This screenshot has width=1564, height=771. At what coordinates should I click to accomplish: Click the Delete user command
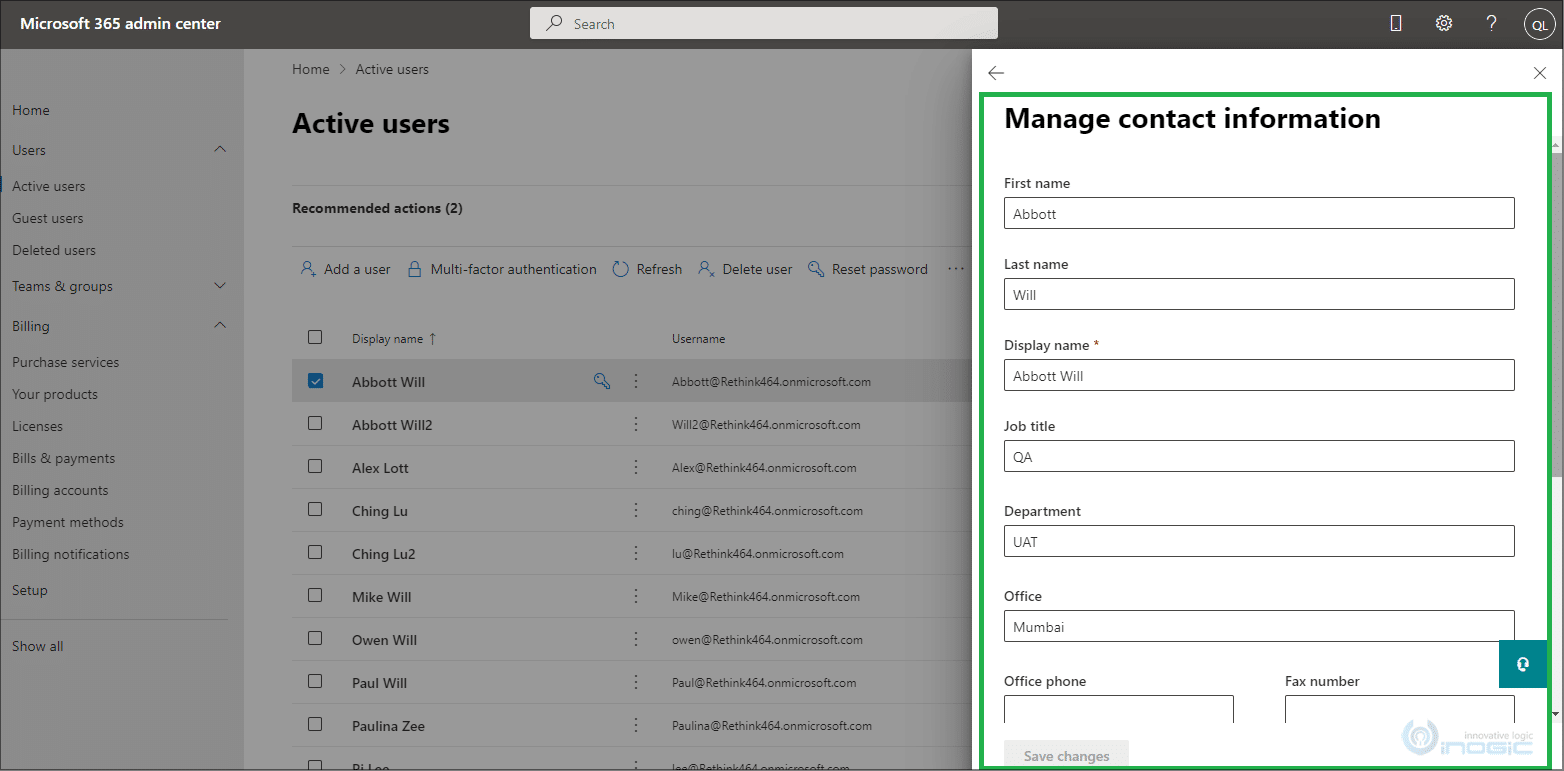point(745,269)
